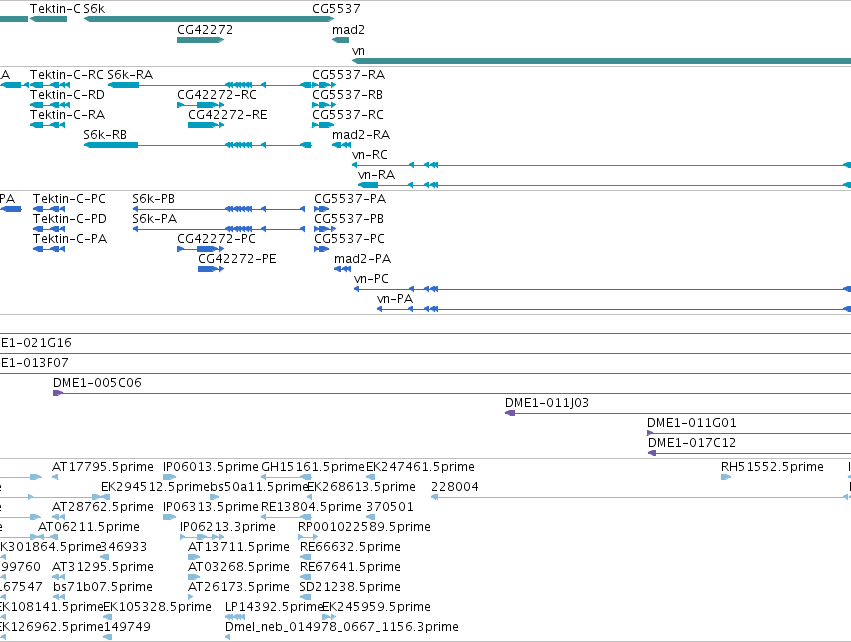
Task: Select transcript CG42272-RC
Action: coord(200,105)
